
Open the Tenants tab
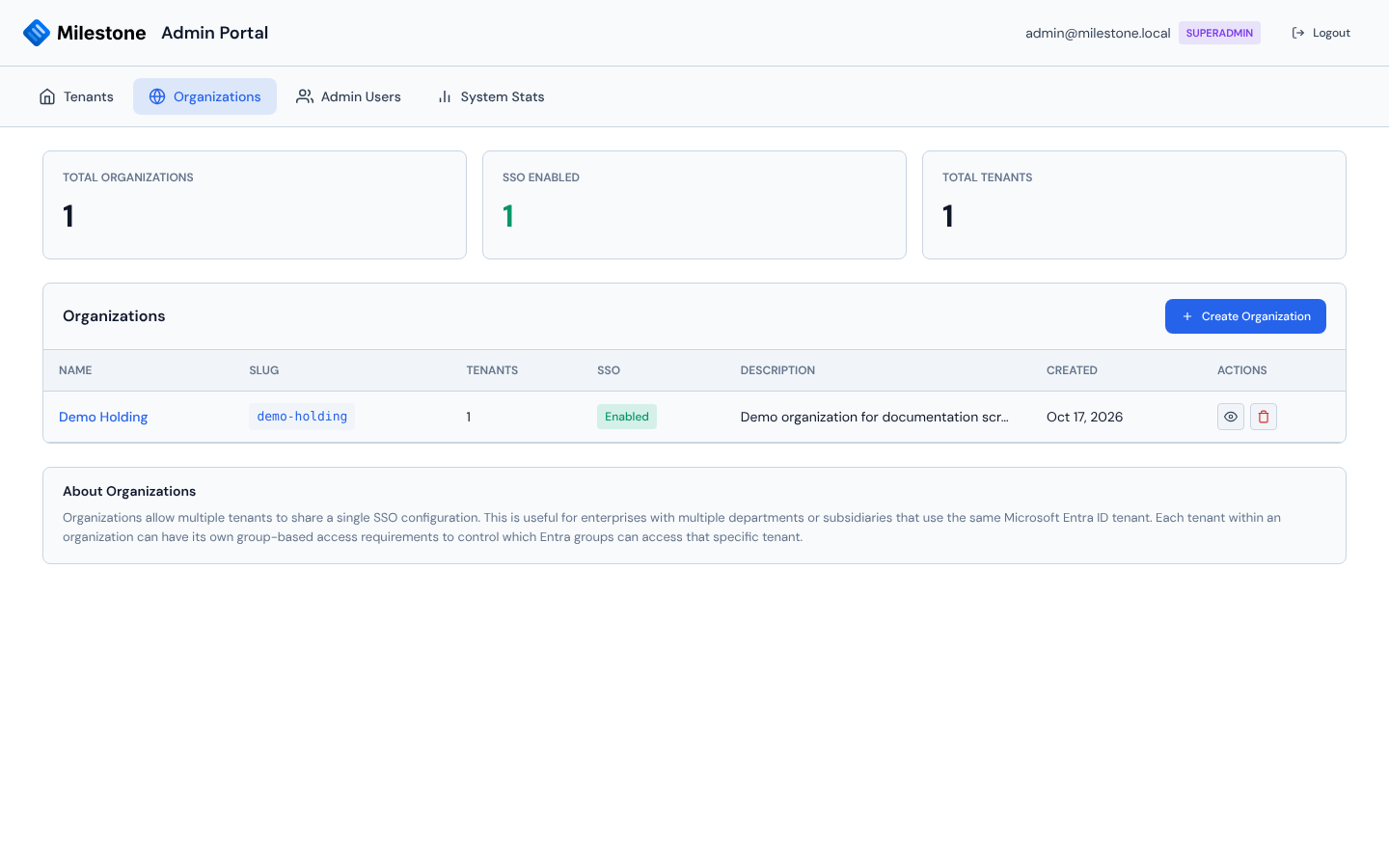tap(76, 96)
